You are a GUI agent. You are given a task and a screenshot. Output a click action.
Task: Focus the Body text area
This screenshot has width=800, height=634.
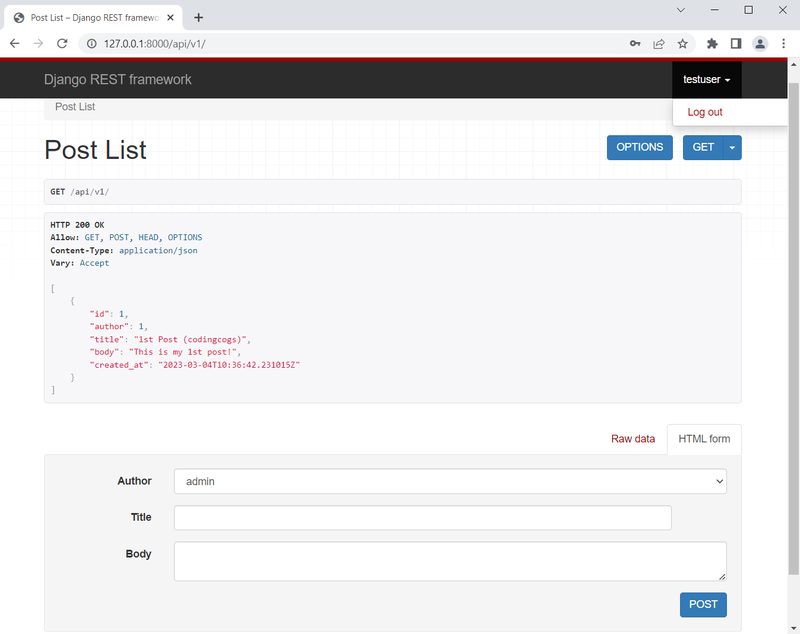(x=450, y=561)
